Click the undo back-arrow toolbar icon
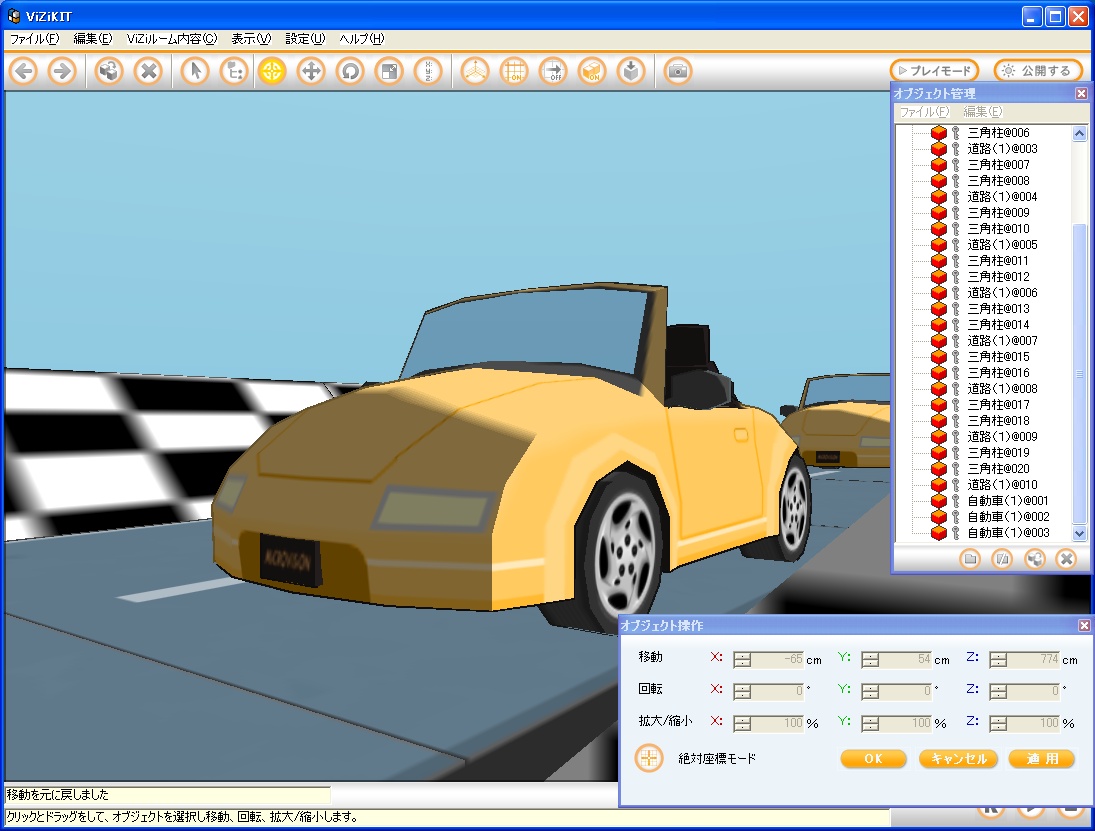Screen dimensions: 1095x831 tap(24, 71)
